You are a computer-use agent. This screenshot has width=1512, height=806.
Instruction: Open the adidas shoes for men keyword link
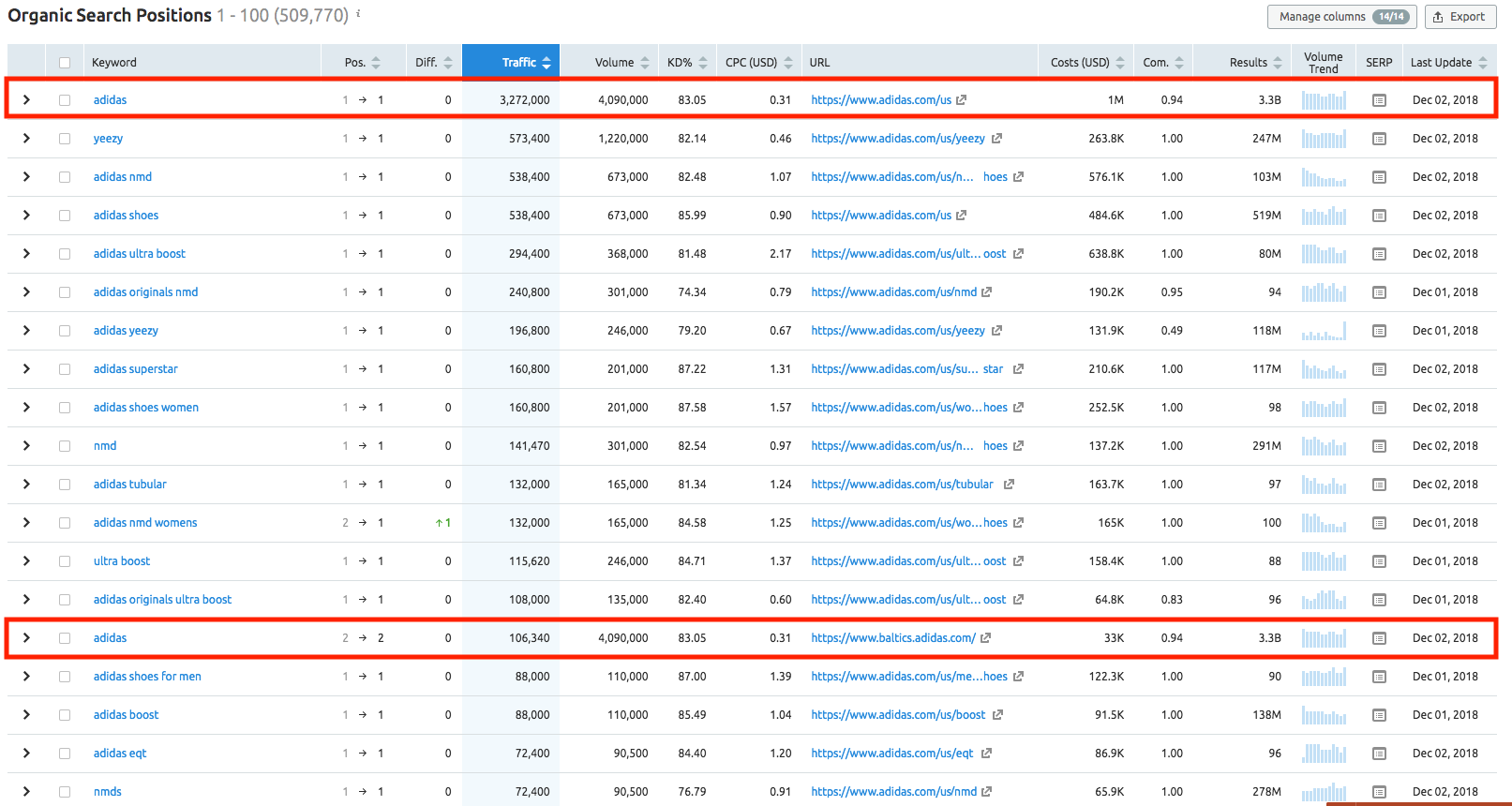147,677
